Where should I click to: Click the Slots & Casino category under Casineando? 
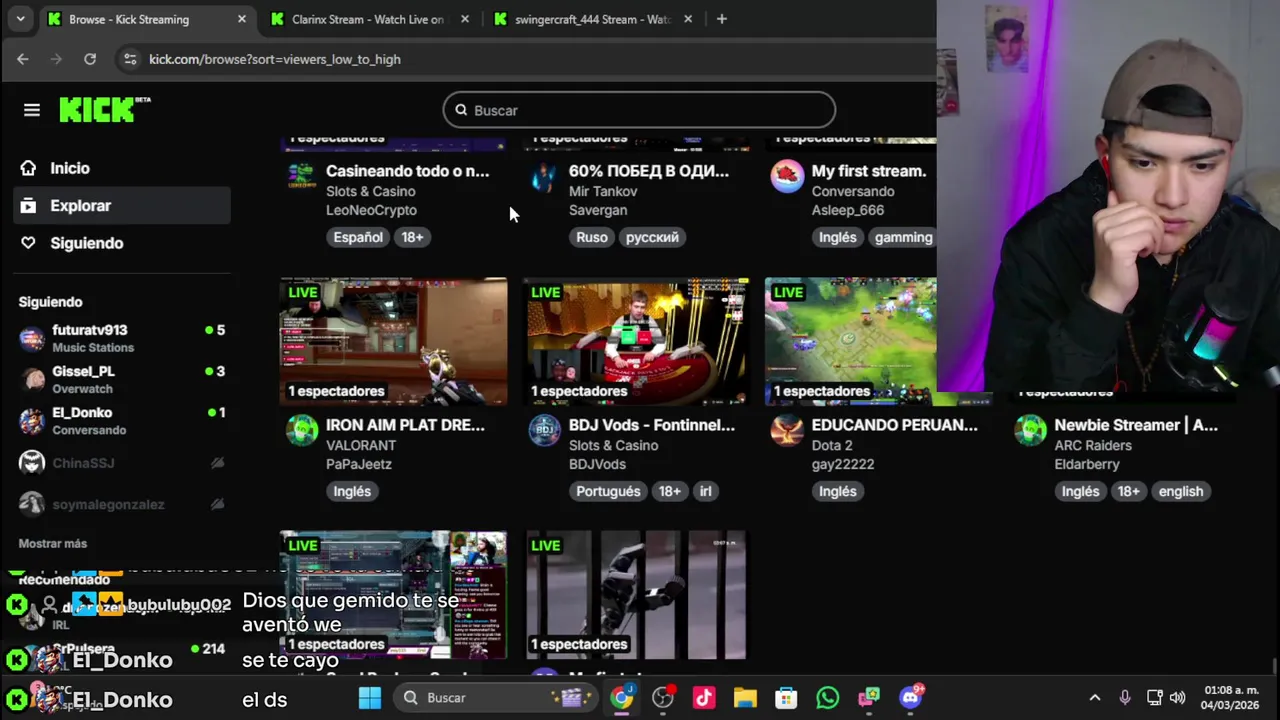(x=370, y=191)
